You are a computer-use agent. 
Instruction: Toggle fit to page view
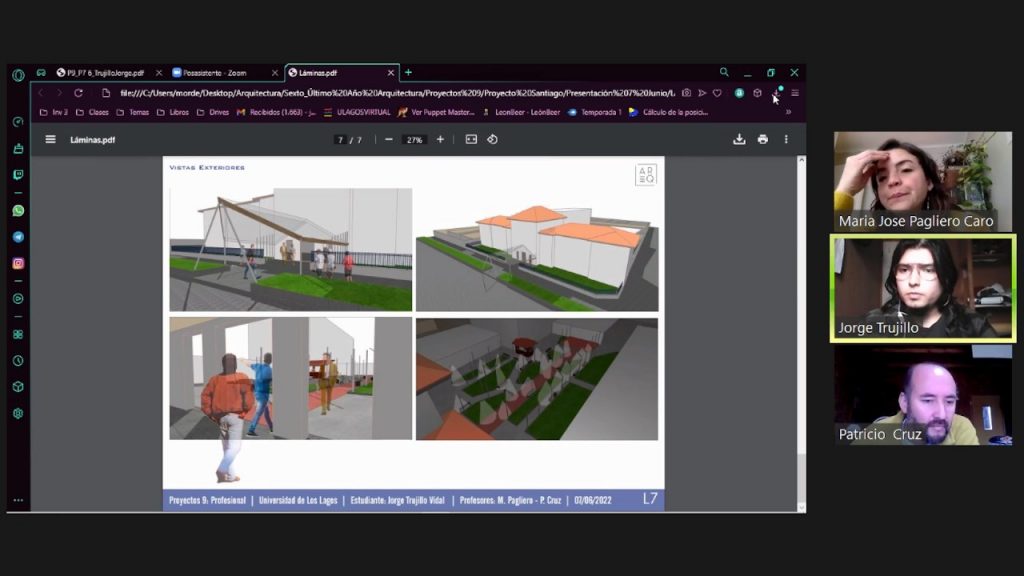pyautogui.click(x=471, y=139)
